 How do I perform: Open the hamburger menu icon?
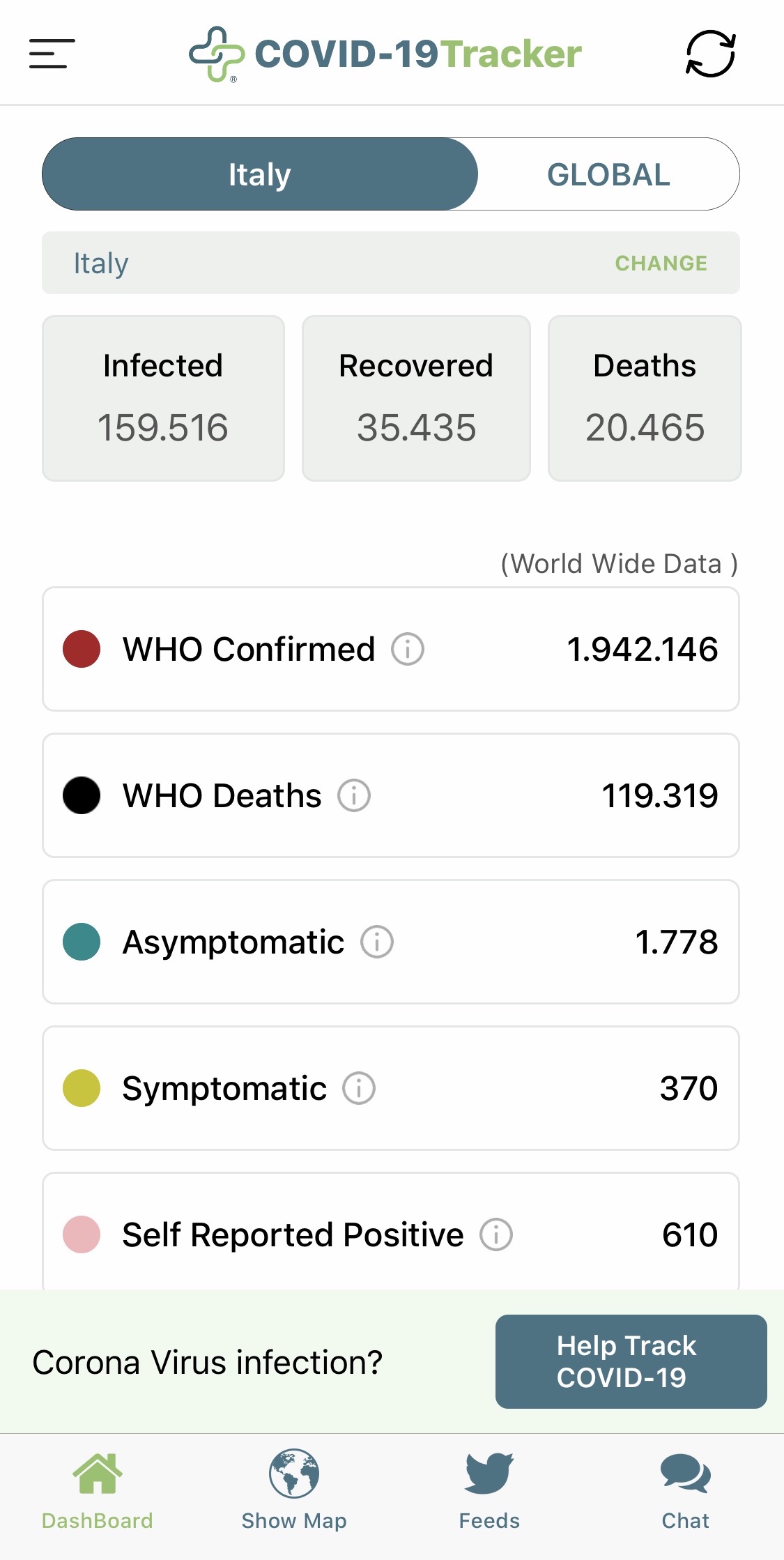pos(52,54)
